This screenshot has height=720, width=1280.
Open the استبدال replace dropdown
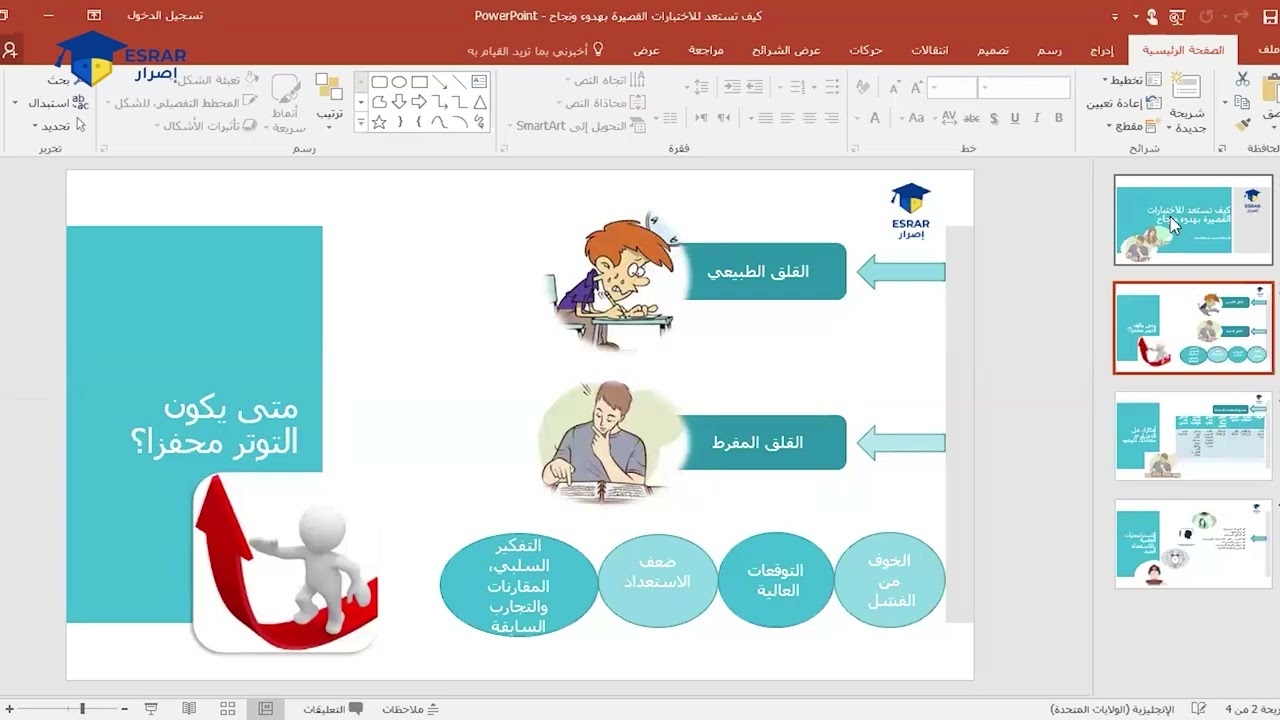pyautogui.click(x=52, y=103)
